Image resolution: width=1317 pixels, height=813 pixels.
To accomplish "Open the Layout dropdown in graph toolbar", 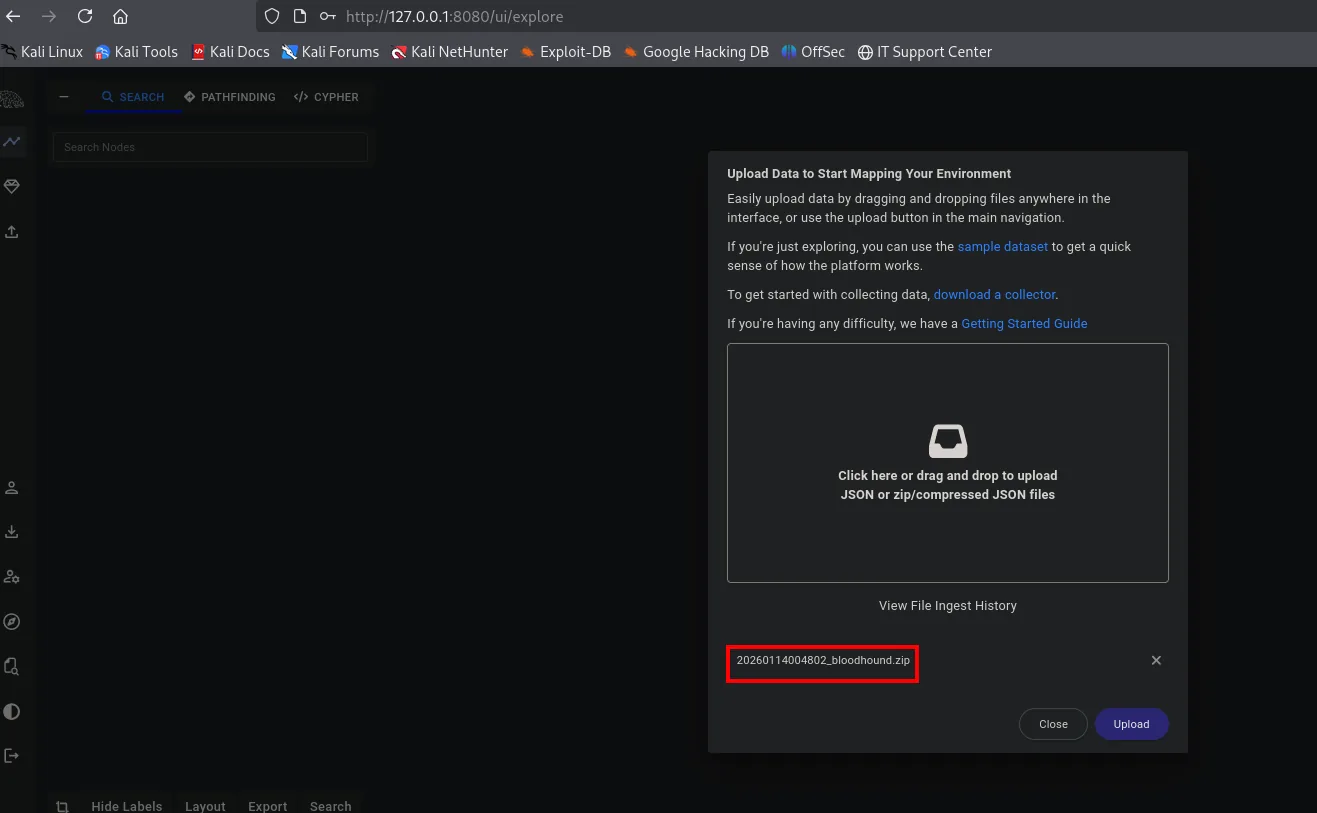I will pos(205,806).
